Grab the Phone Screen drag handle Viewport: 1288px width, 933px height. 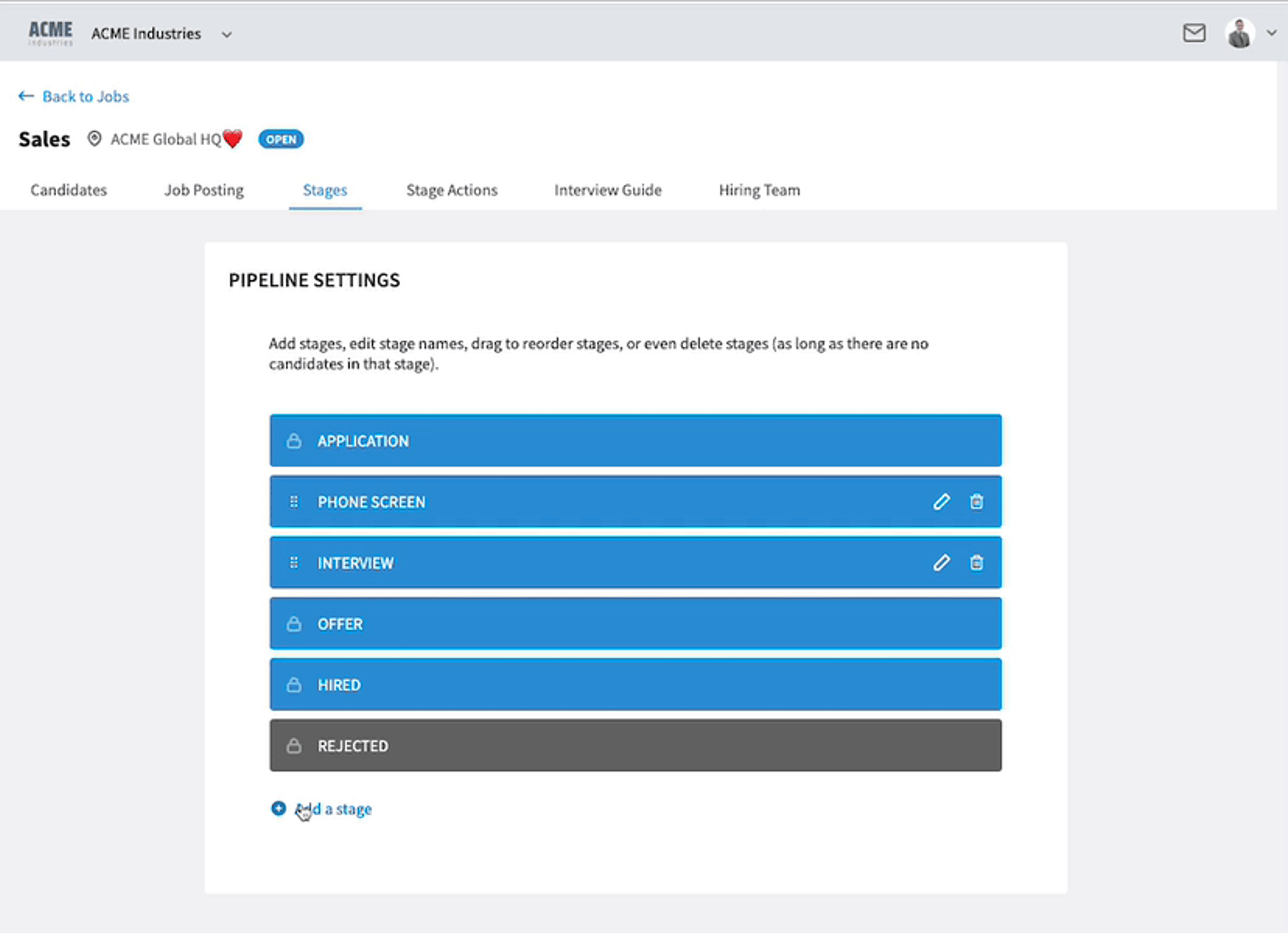tap(293, 502)
